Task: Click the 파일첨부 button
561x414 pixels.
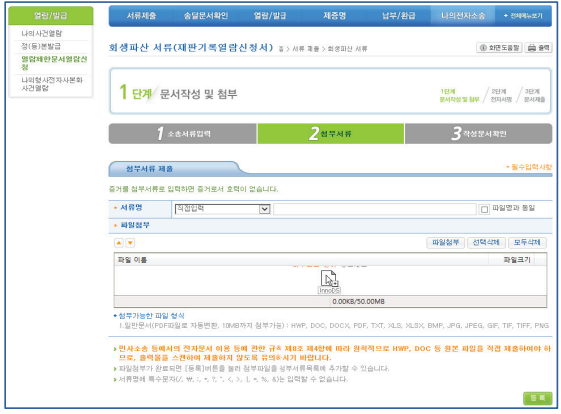Action: 445,243
